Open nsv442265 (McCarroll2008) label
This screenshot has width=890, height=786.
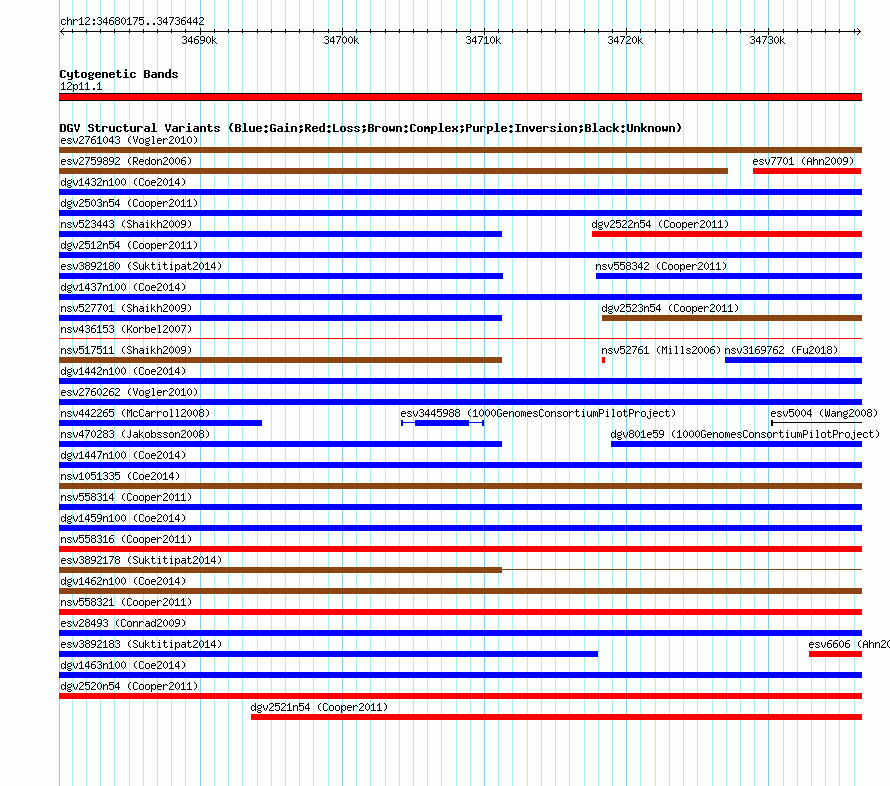pyautogui.click(x=135, y=413)
